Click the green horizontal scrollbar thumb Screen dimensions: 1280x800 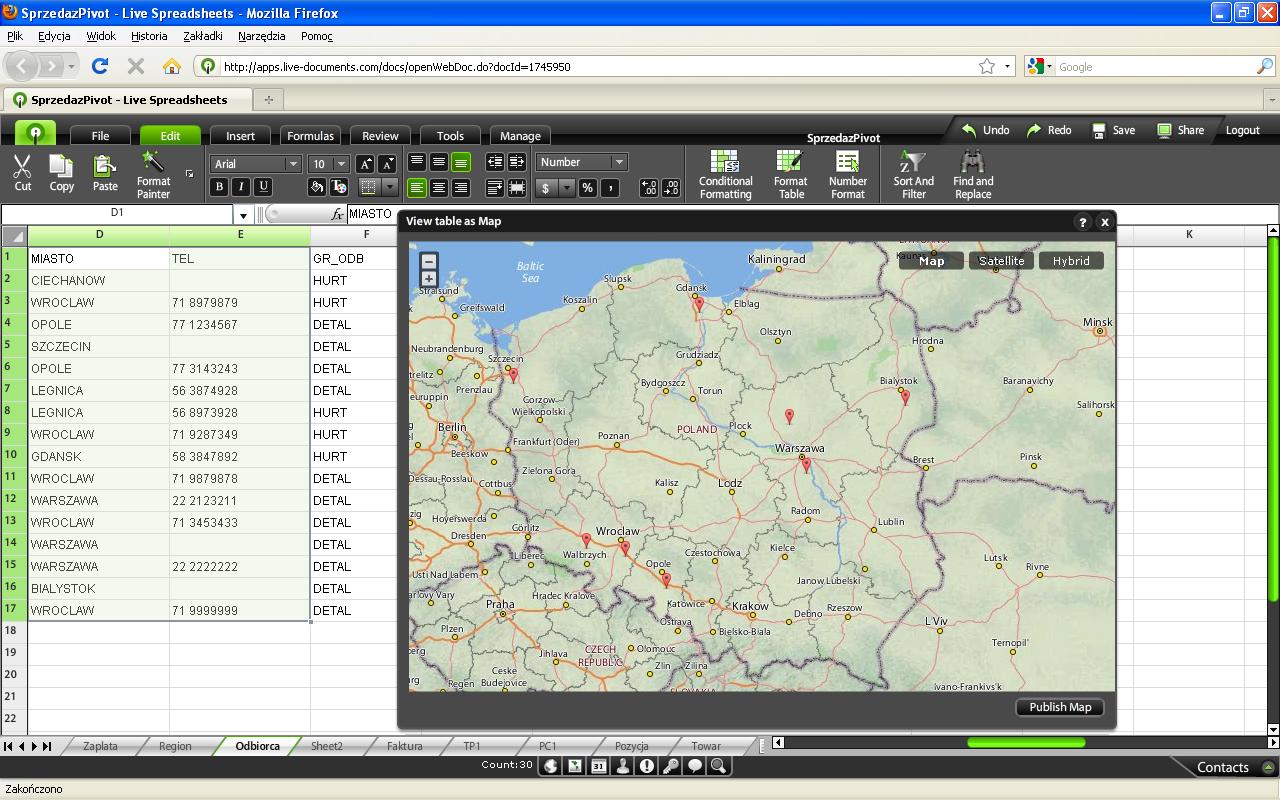click(1026, 742)
